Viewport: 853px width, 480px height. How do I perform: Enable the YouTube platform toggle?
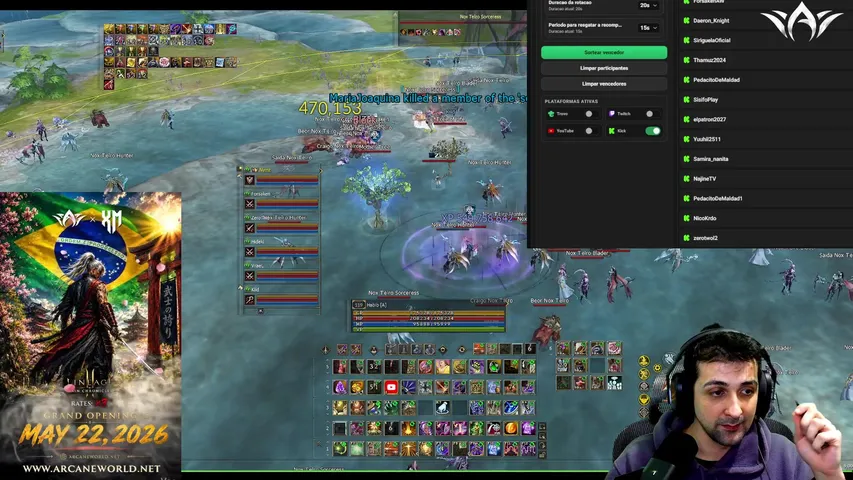[x=592, y=131]
